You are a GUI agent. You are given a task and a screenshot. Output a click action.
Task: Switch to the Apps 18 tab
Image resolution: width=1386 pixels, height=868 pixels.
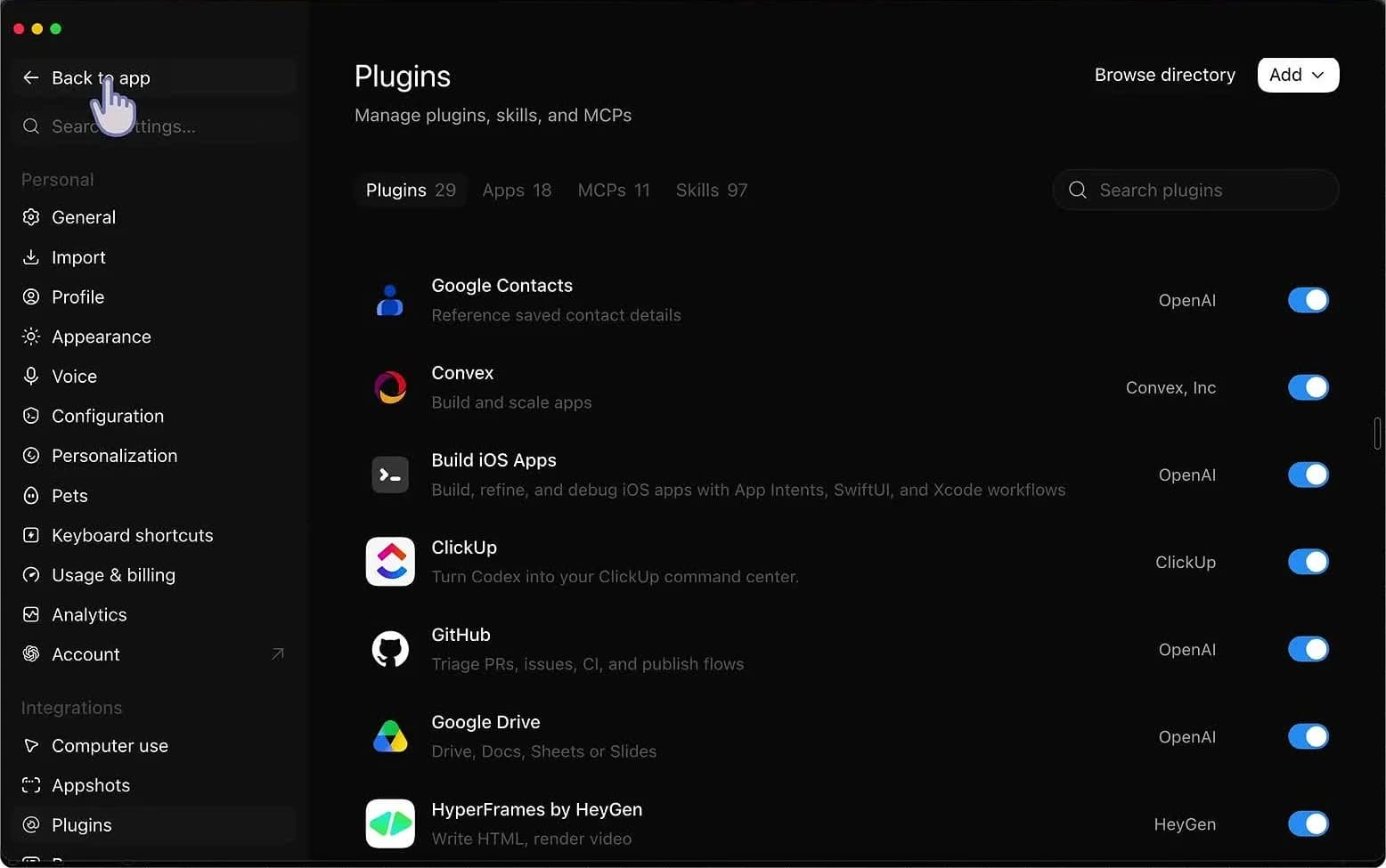click(517, 190)
